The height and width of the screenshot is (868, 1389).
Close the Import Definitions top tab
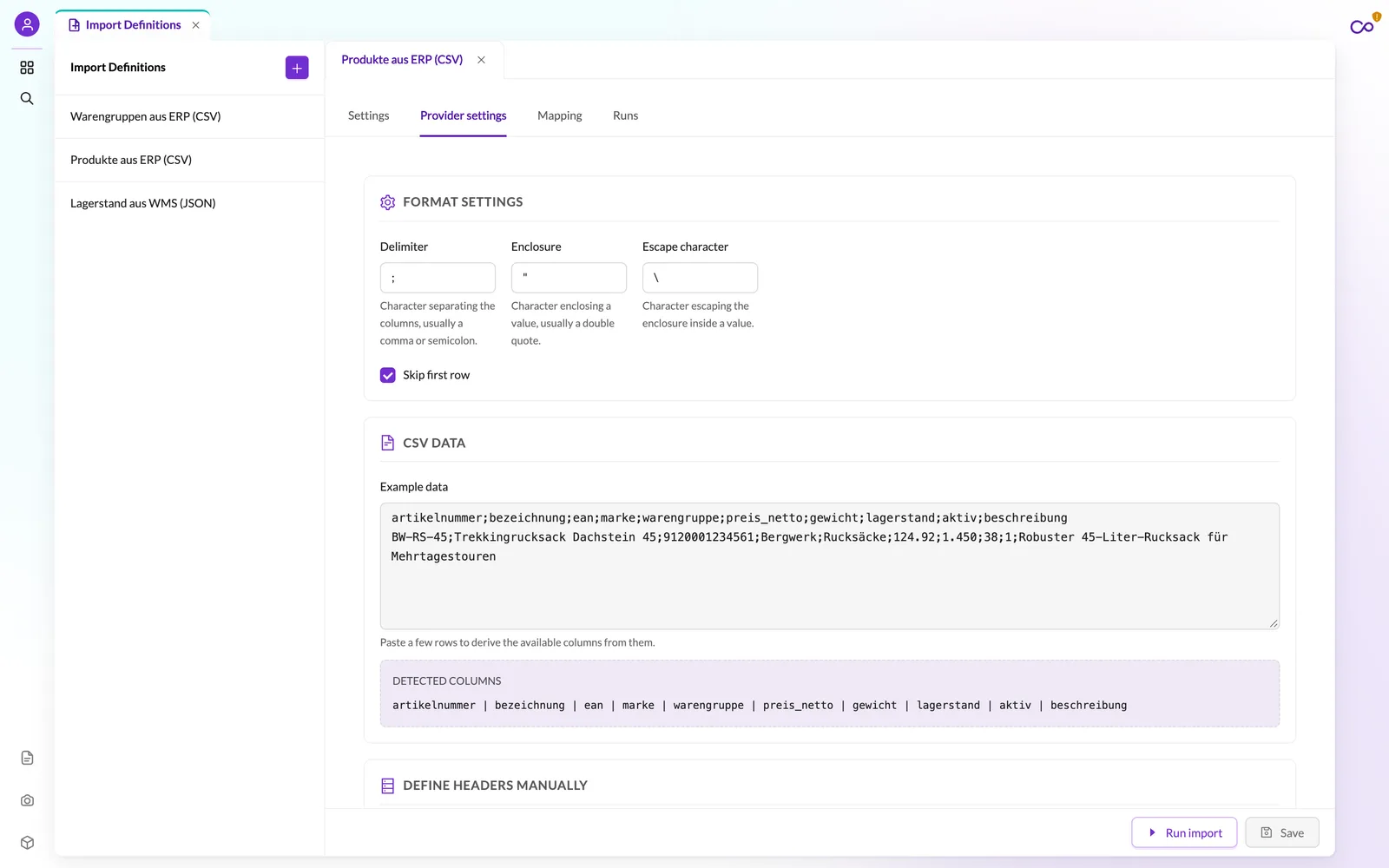pyautogui.click(x=196, y=25)
